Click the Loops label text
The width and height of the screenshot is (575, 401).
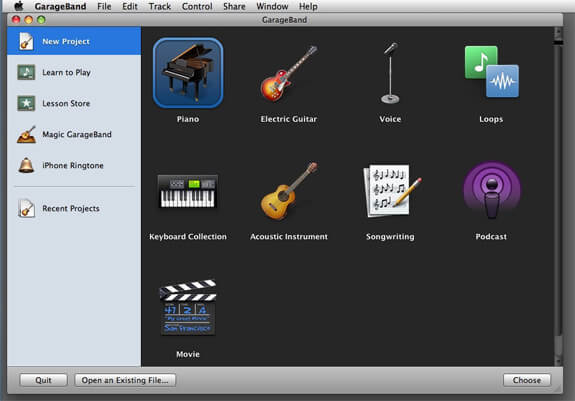pos(491,119)
